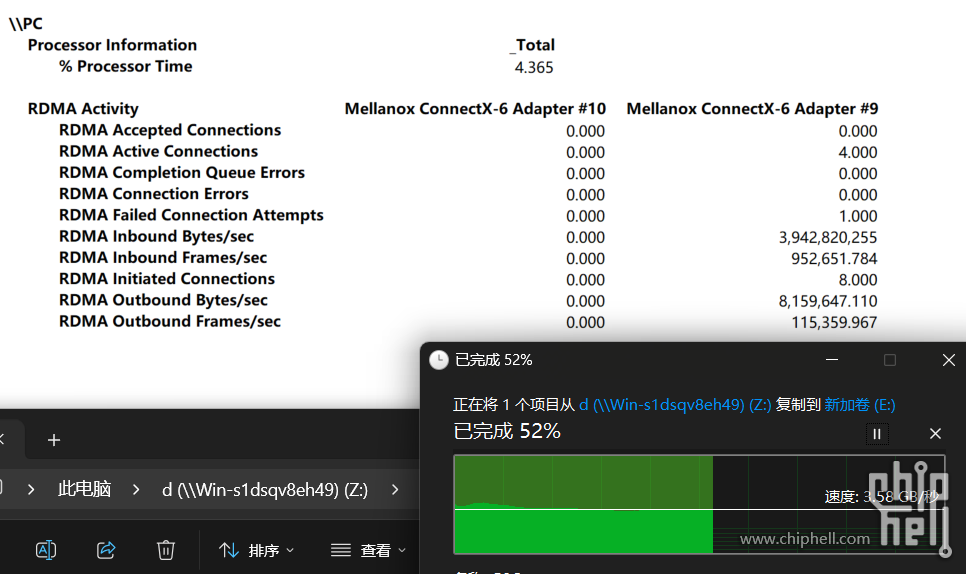Select the RDMA Inbound Bytes/sec counter

click(156, 236)
